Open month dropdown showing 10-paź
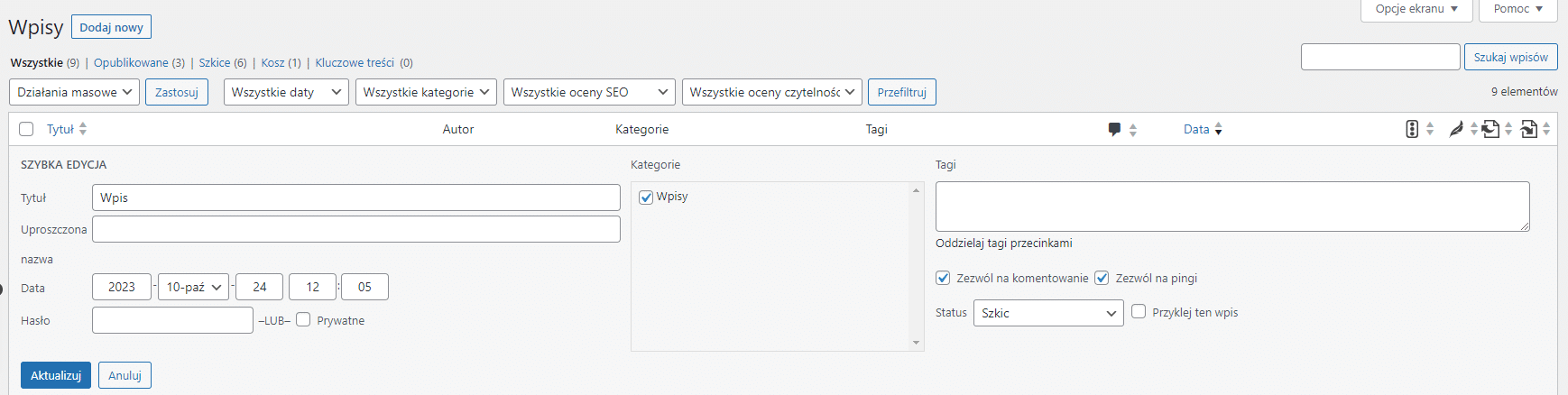The height and width of the screenshot is (395, 1568). [x=193, y=287]
